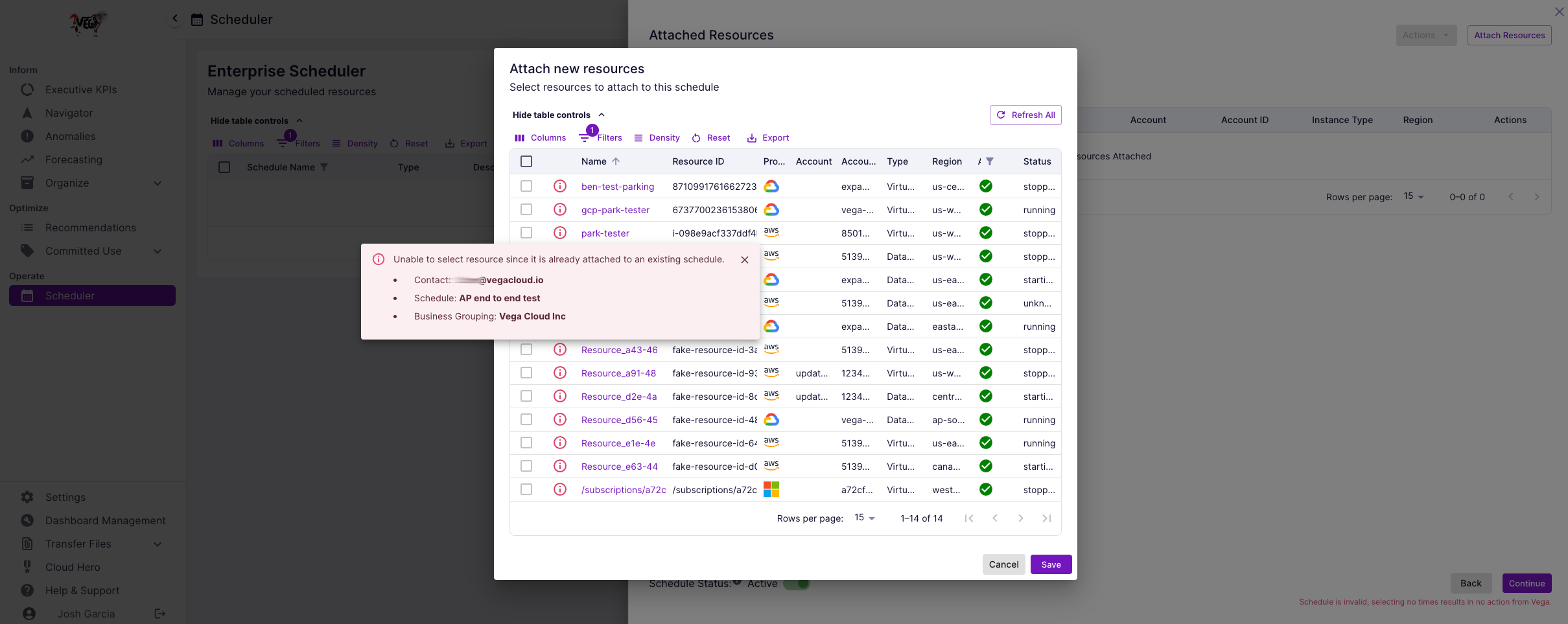Check the ben-test-parking resource checkbox
This screenshot has height=624, width=1568.
coord(526,187)
